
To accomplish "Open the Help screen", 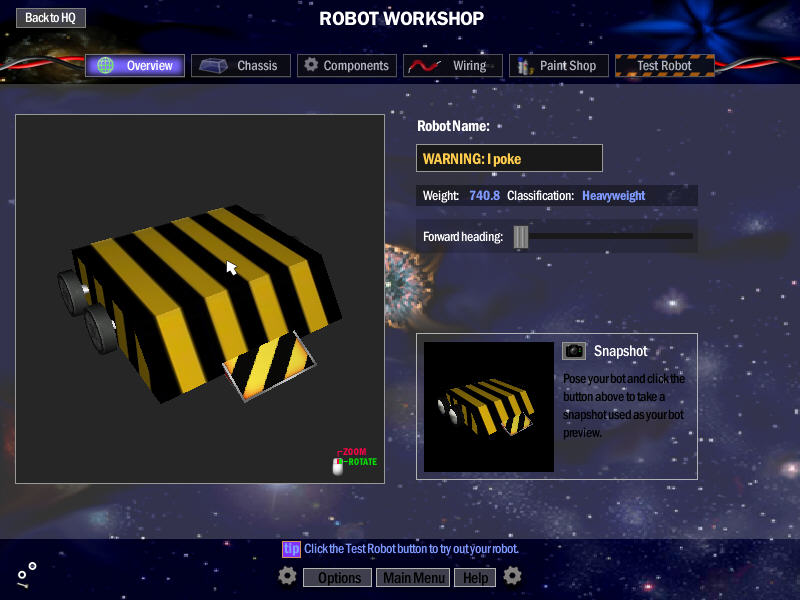I will (475, 578).
